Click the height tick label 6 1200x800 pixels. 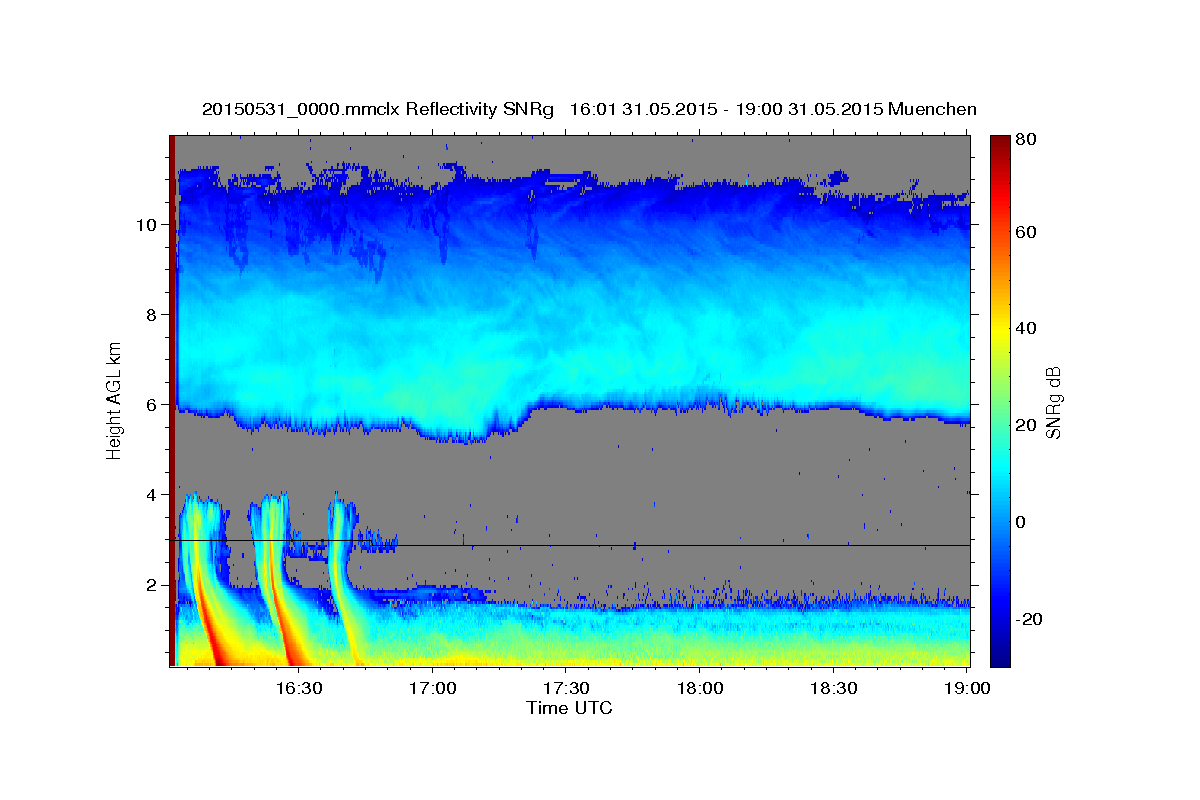[152, 405]
